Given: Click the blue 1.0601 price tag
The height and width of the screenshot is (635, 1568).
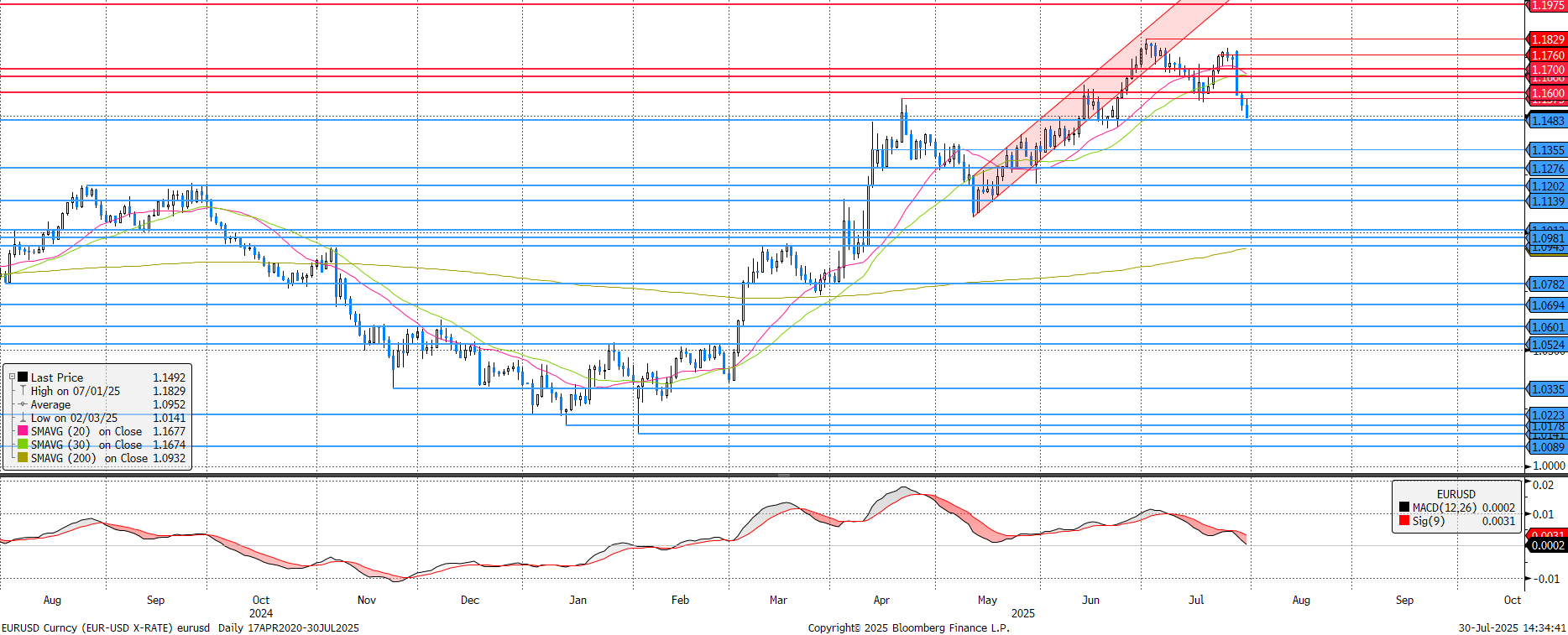Looking at the screenshot, I should (x=1546, y=327).
